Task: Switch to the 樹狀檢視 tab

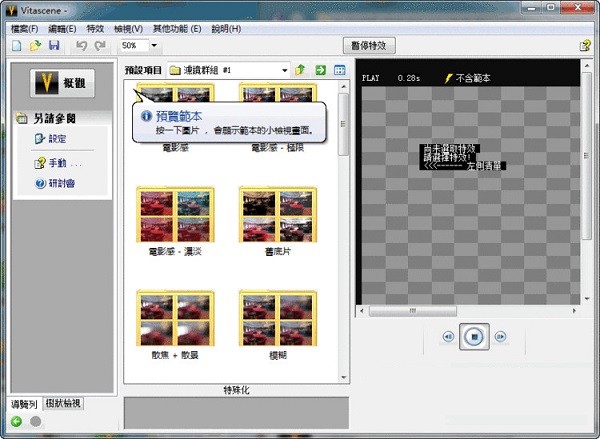Action: pyautogui.click(x=62, y=404)
